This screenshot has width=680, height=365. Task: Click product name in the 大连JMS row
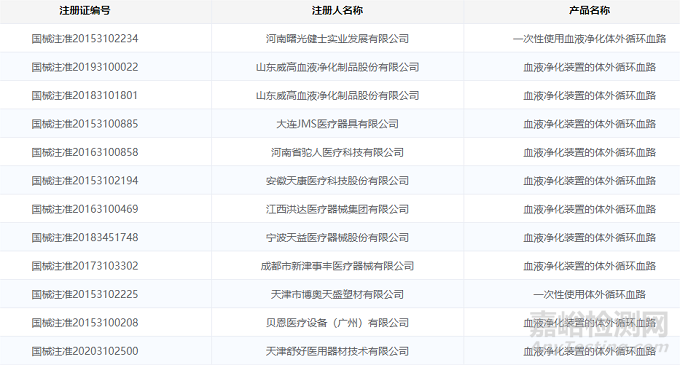pos(589,124)
